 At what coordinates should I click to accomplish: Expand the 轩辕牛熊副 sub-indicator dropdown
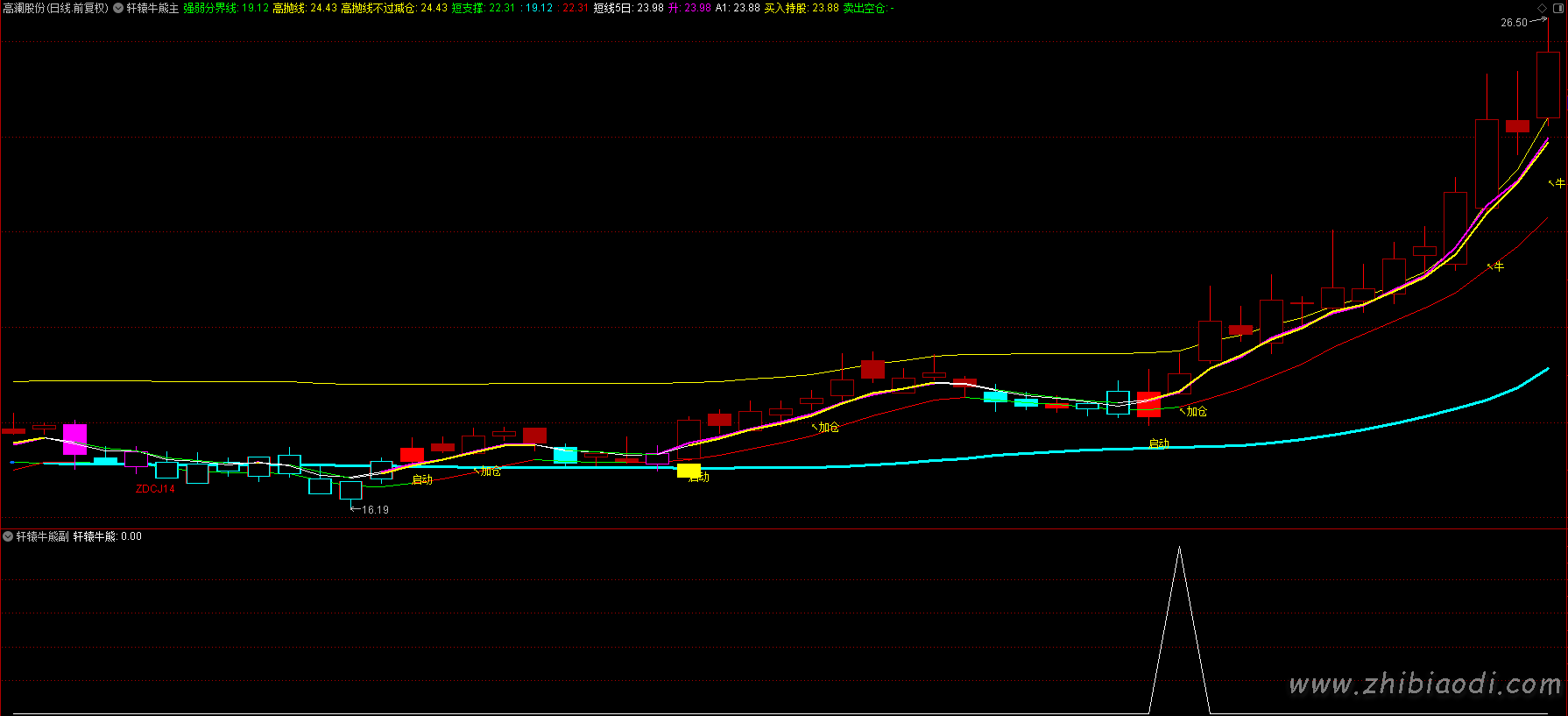point(8,536)
